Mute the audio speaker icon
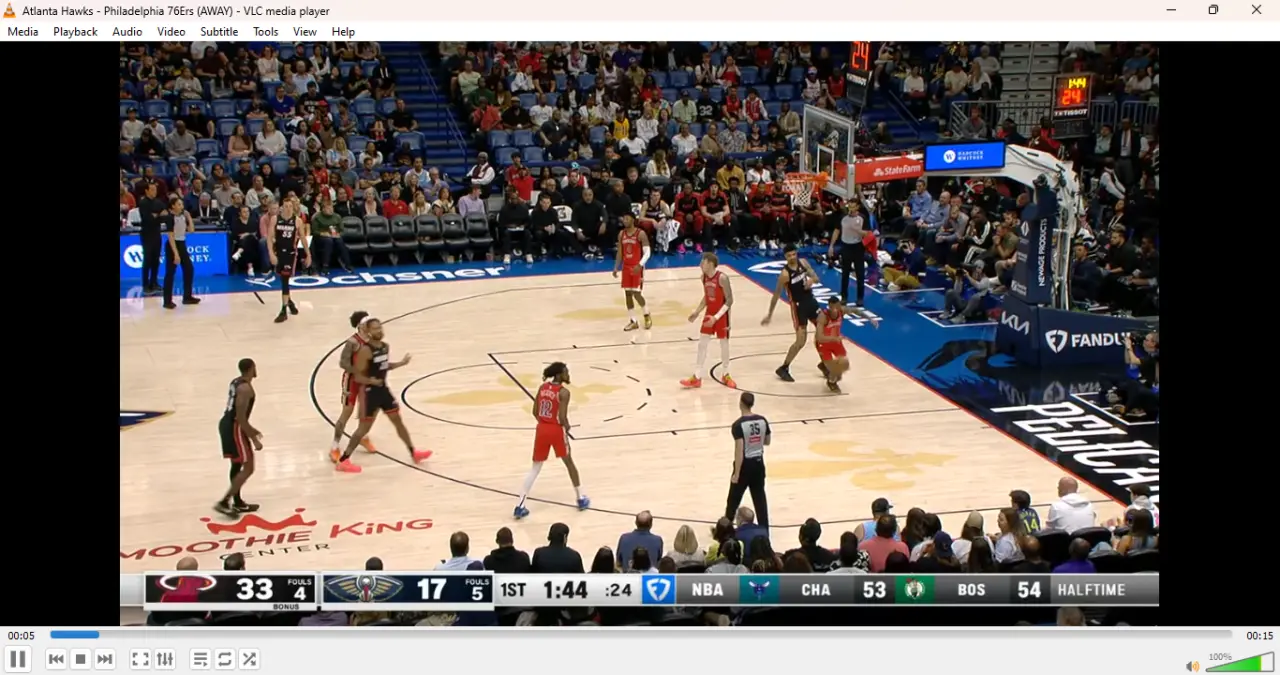1280x675 pixels. (1192, 666)
